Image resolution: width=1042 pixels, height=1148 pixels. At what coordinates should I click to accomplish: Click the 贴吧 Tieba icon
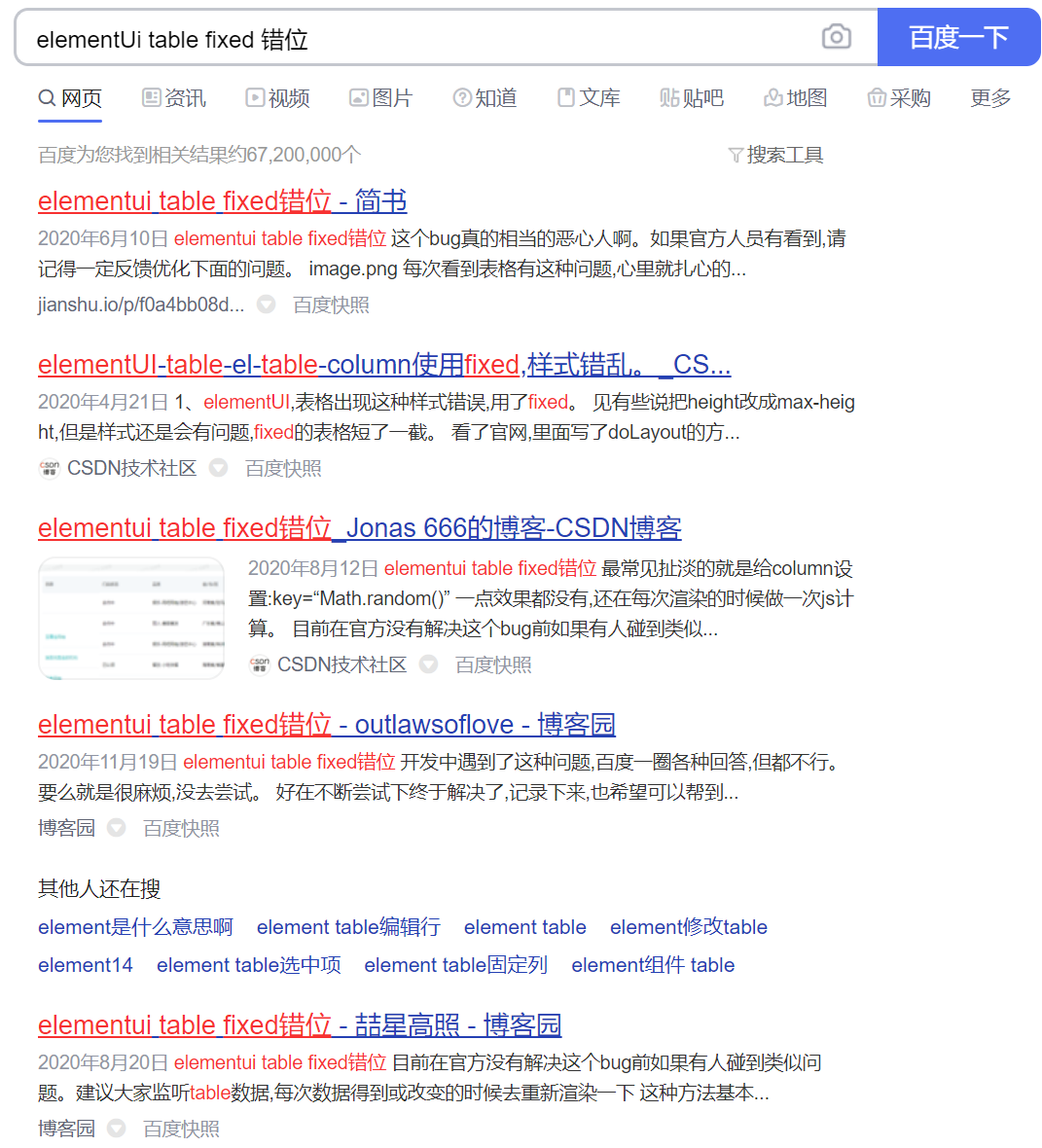668,97
